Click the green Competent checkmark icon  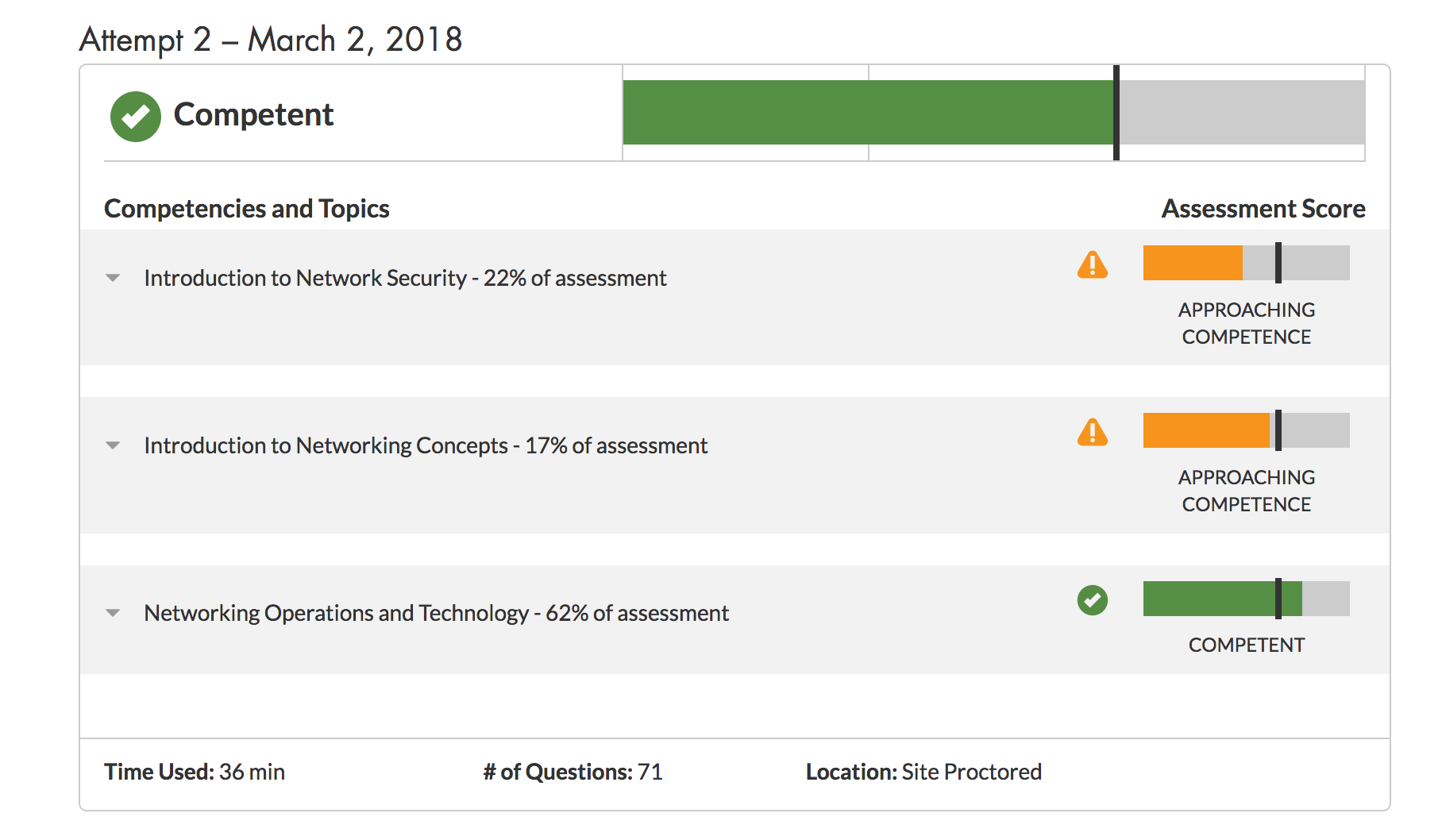point(135,116)
